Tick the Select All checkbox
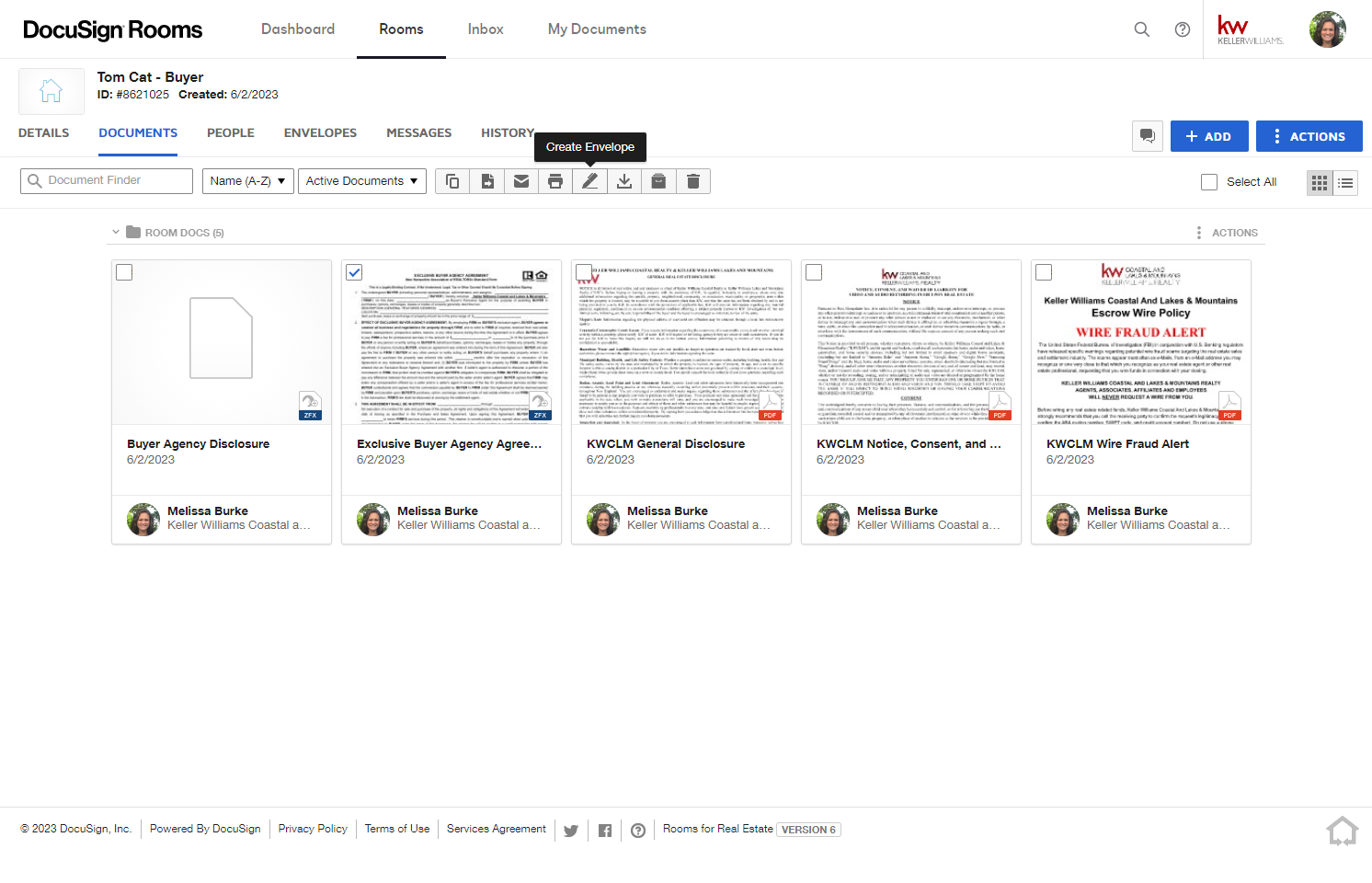The image size is (1372, 883). click(x=1209, y=182)
